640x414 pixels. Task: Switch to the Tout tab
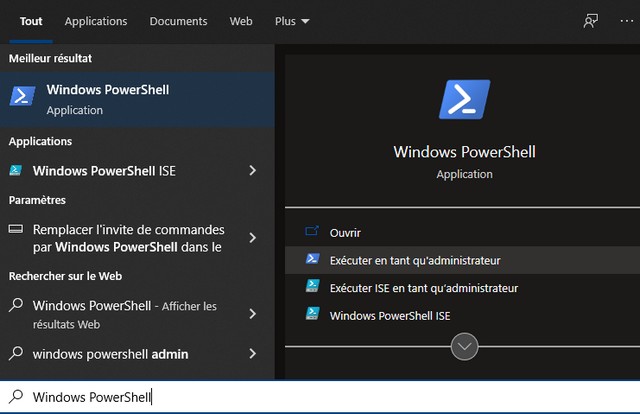point(31,21)
